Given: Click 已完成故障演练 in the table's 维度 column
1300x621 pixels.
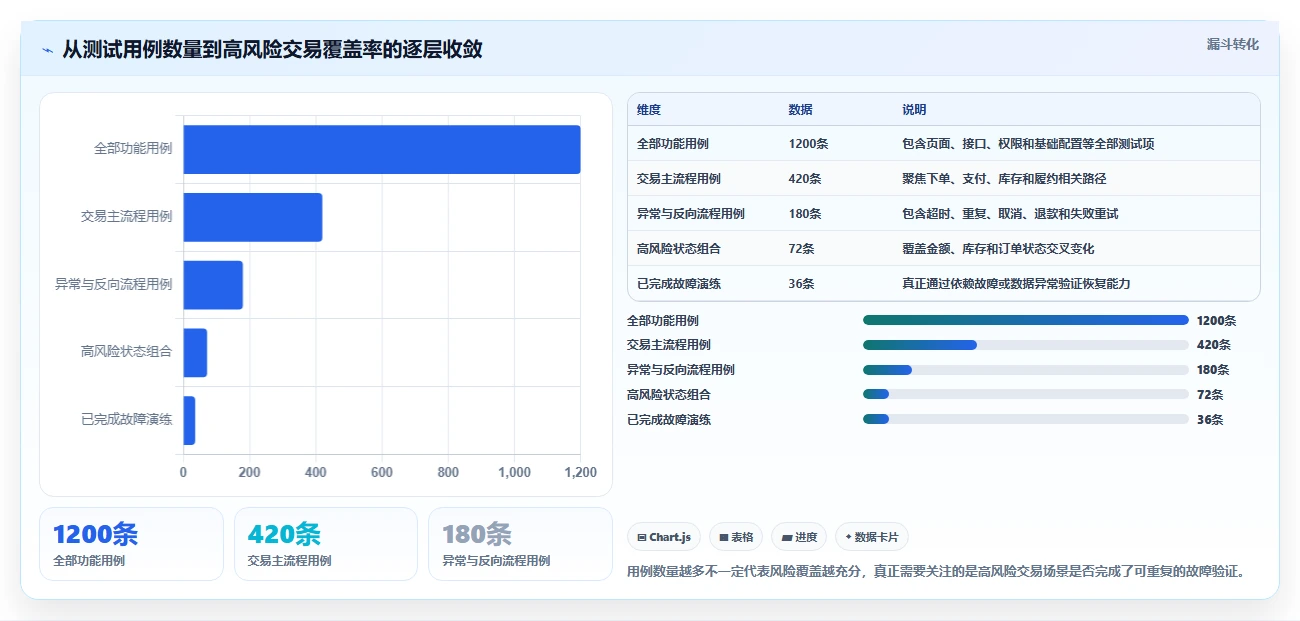Looking at the screenshot, I should click(679, 284).
